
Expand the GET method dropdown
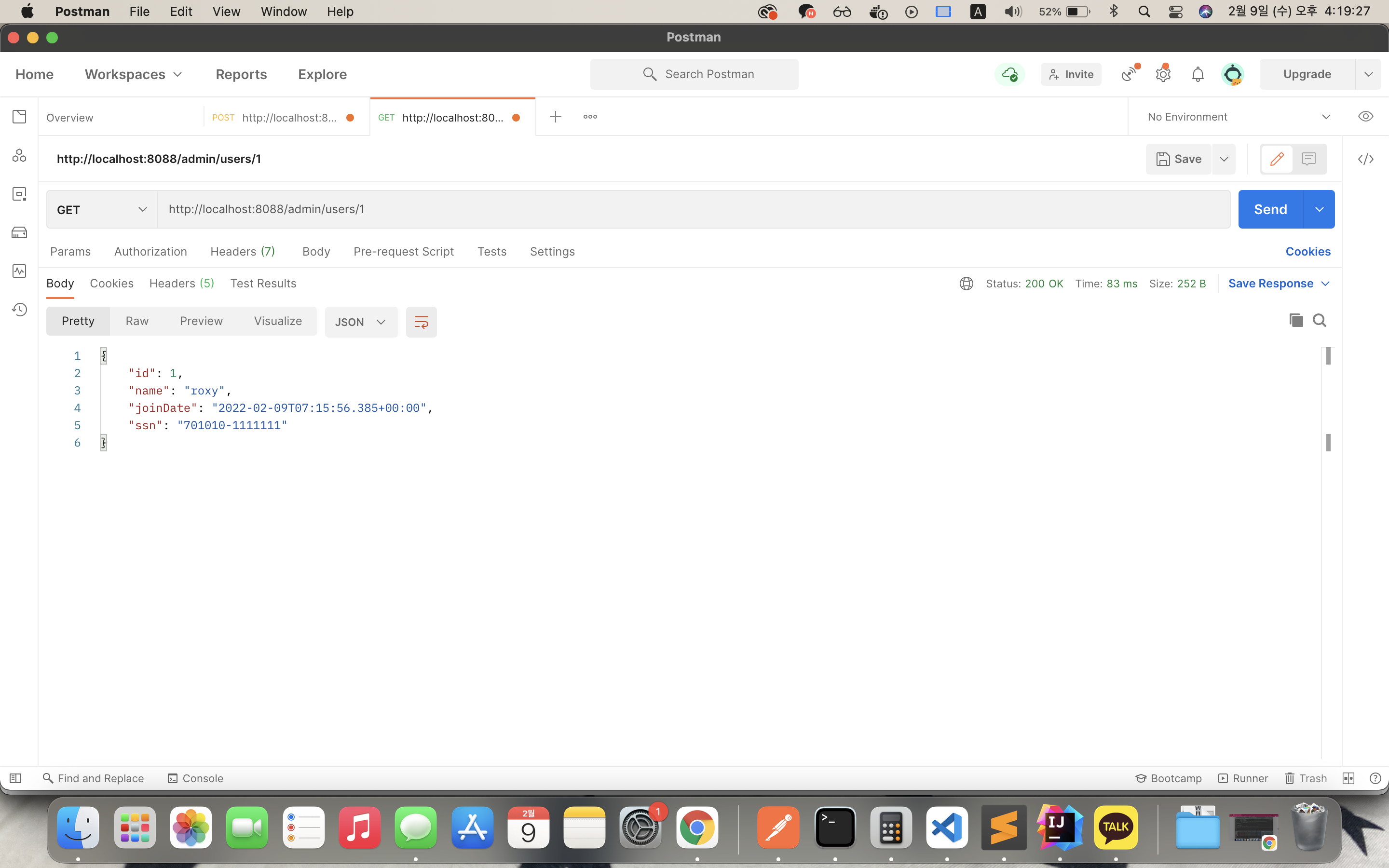point(102,210)
